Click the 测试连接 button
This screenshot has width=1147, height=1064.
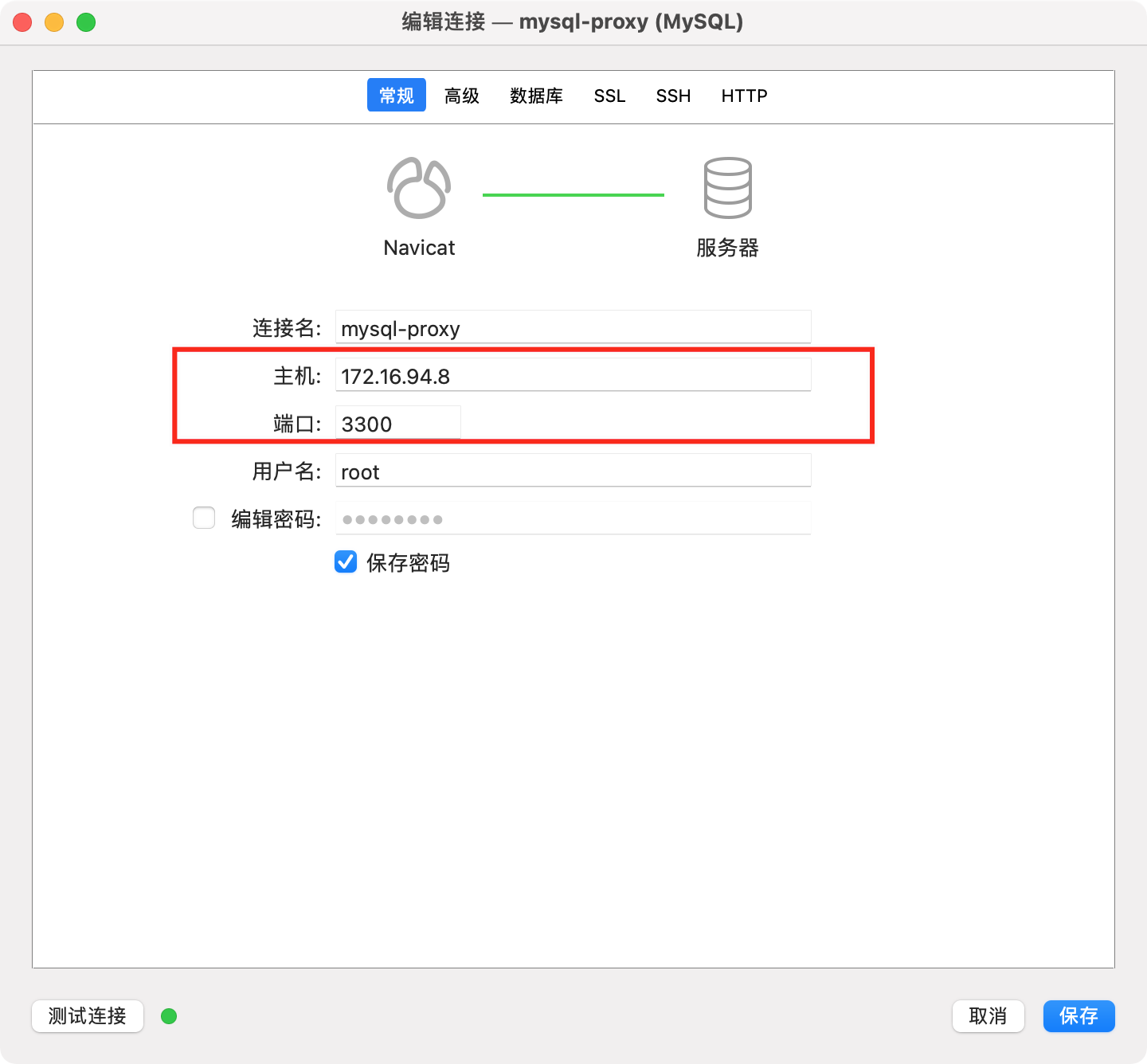pos(88,1016)
